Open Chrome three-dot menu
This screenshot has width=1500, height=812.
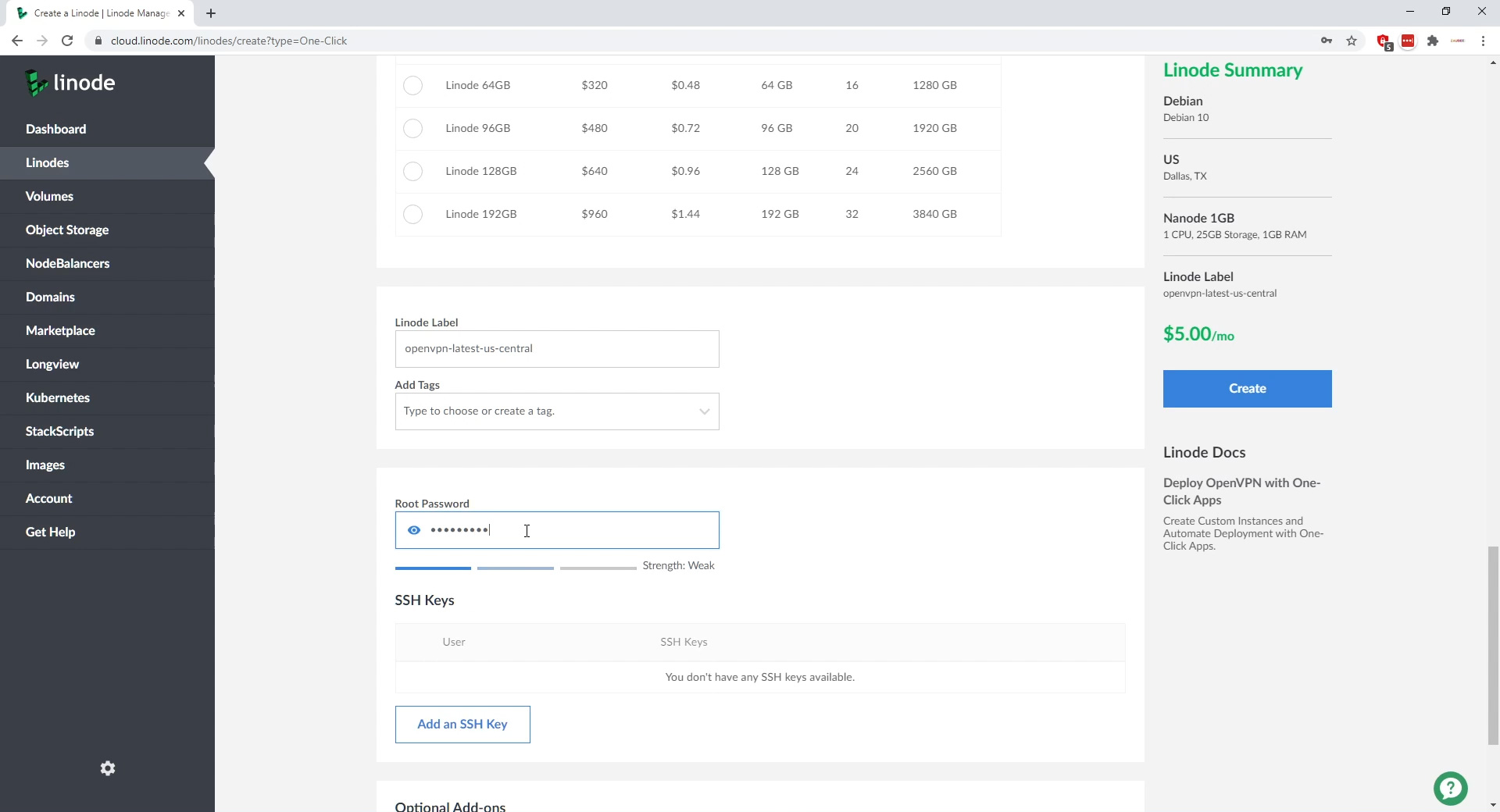(1483, 41)
